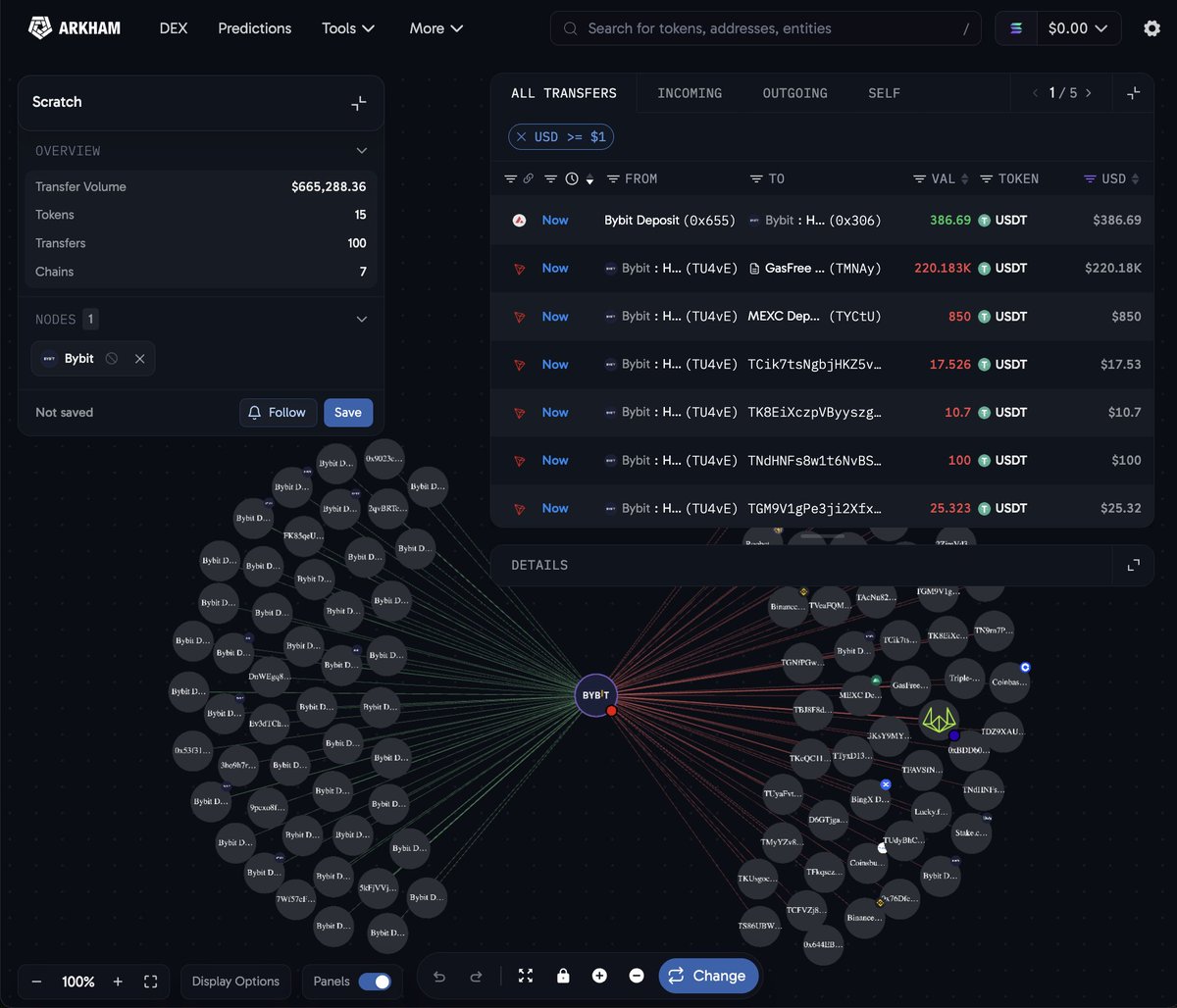Remove the Bybit node with its X
Screen dimensions: 1177x1008
[139, 359]
